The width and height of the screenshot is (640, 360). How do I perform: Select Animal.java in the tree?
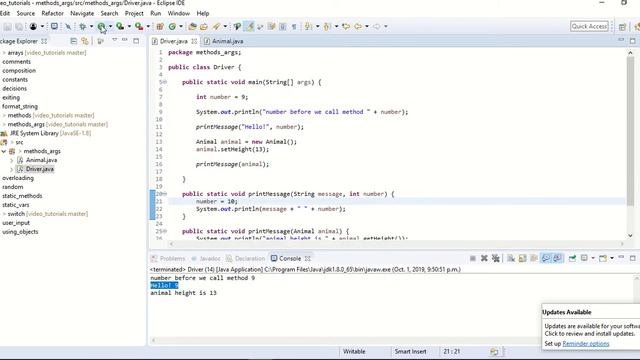tap(41, 160)
